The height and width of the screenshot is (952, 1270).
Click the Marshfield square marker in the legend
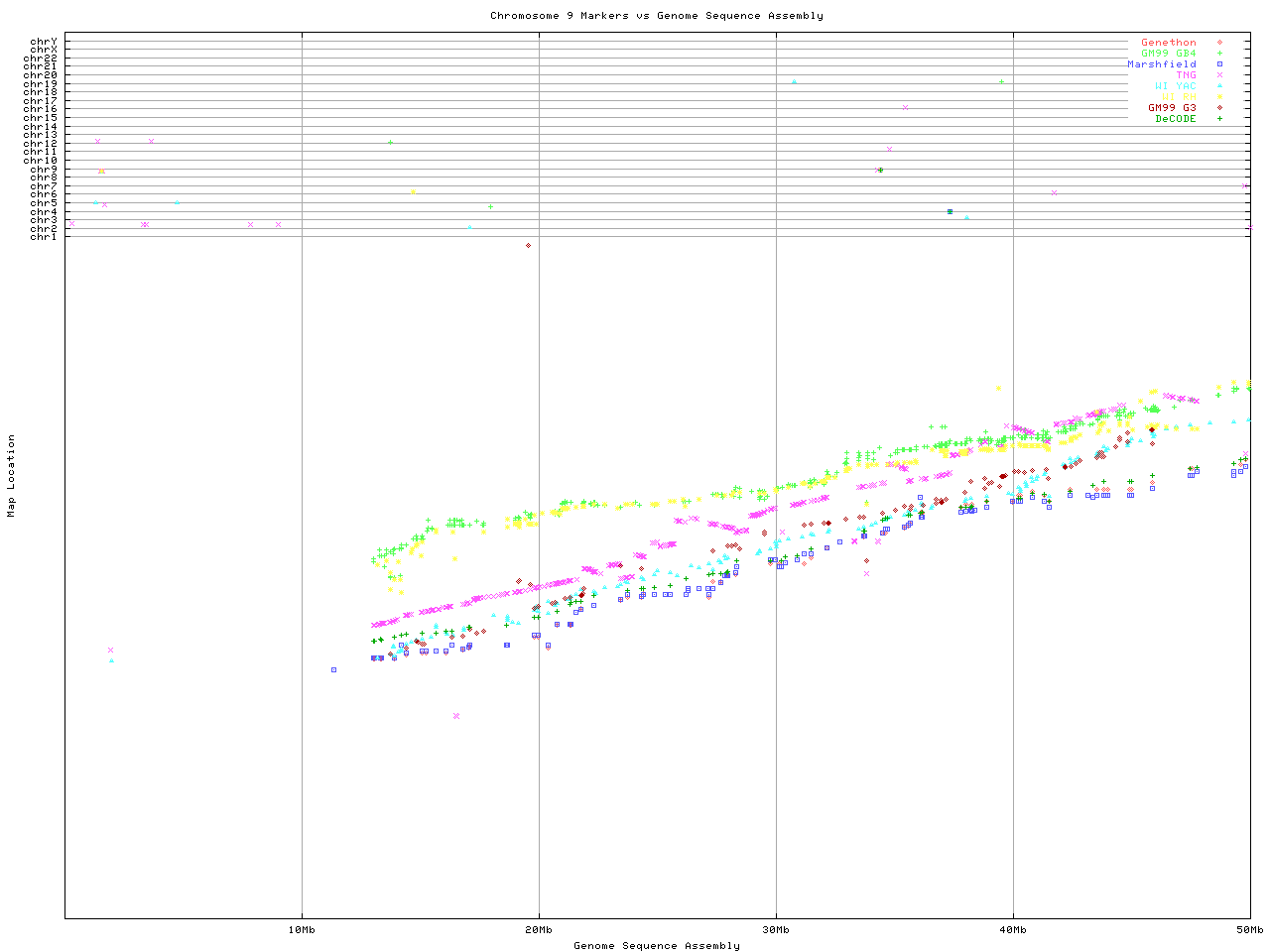click(1219, 64)
